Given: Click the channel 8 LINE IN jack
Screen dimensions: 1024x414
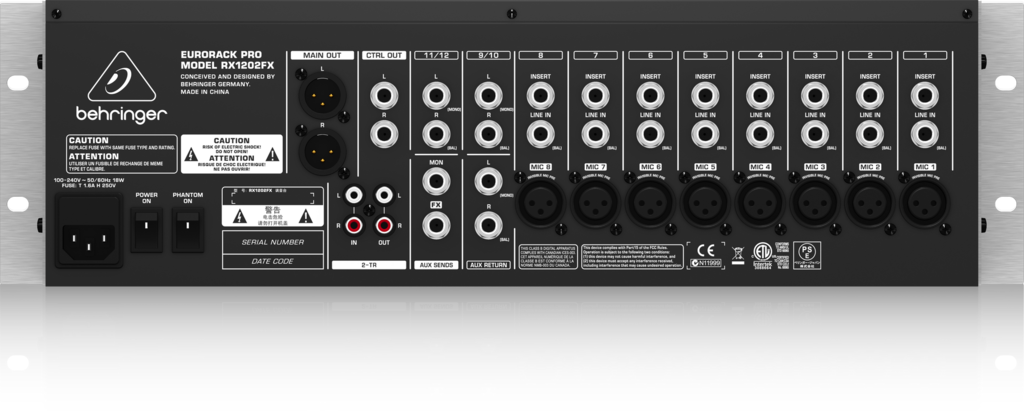Looking at the screenshot, I should (x=541, y=135).
